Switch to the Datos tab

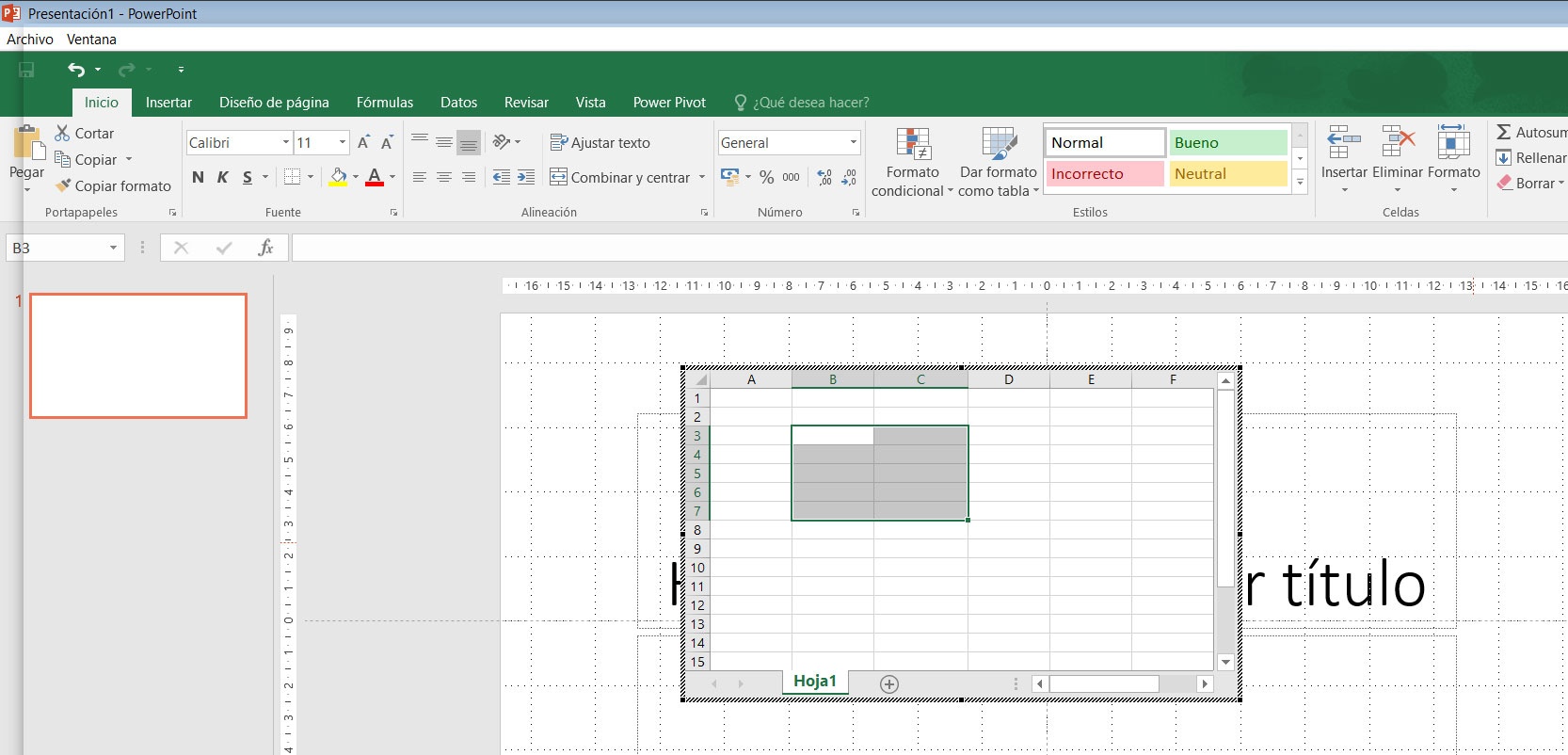tap(458, 103)
